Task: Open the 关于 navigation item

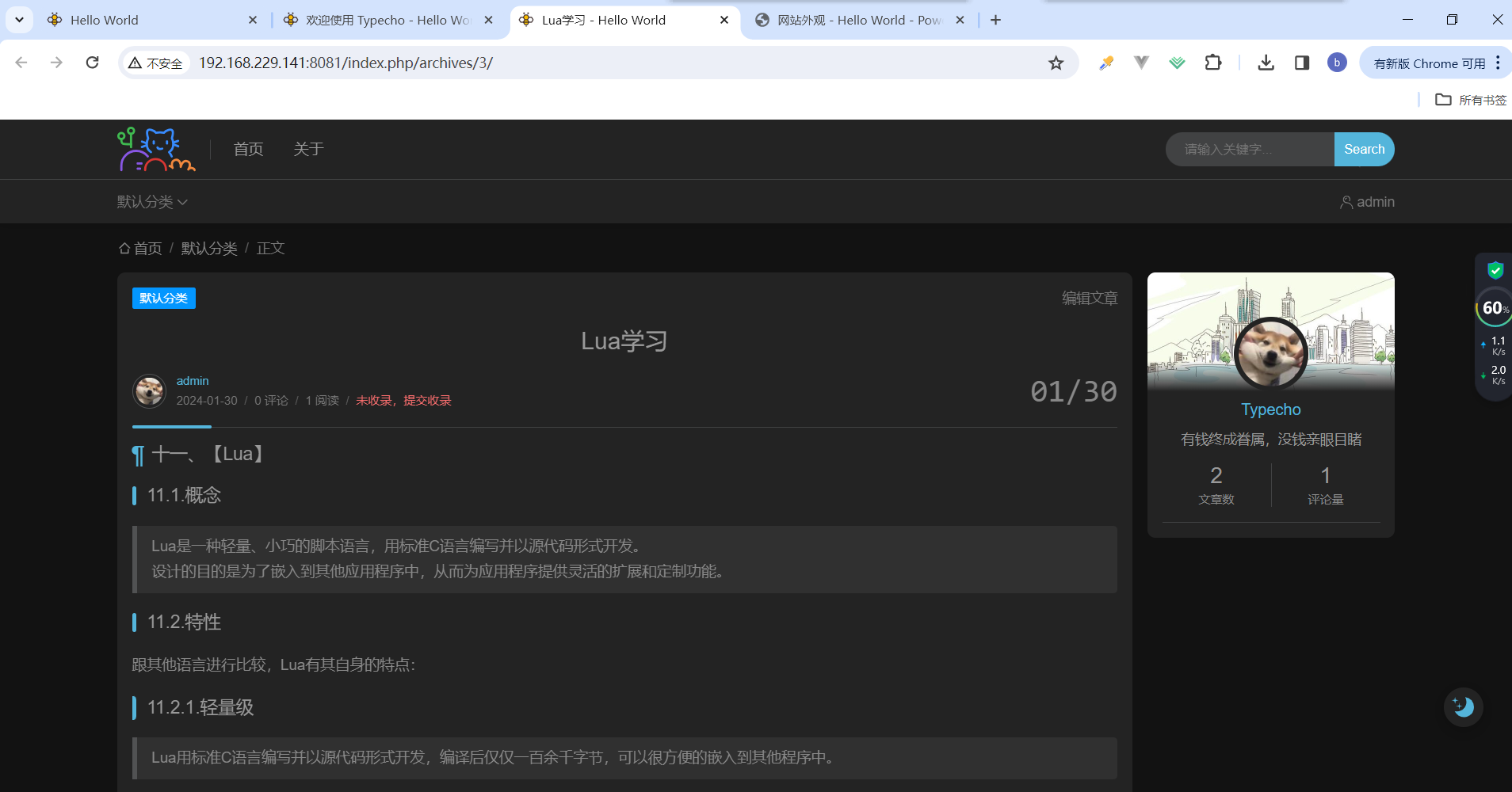Action: click(x=308, y=149)
